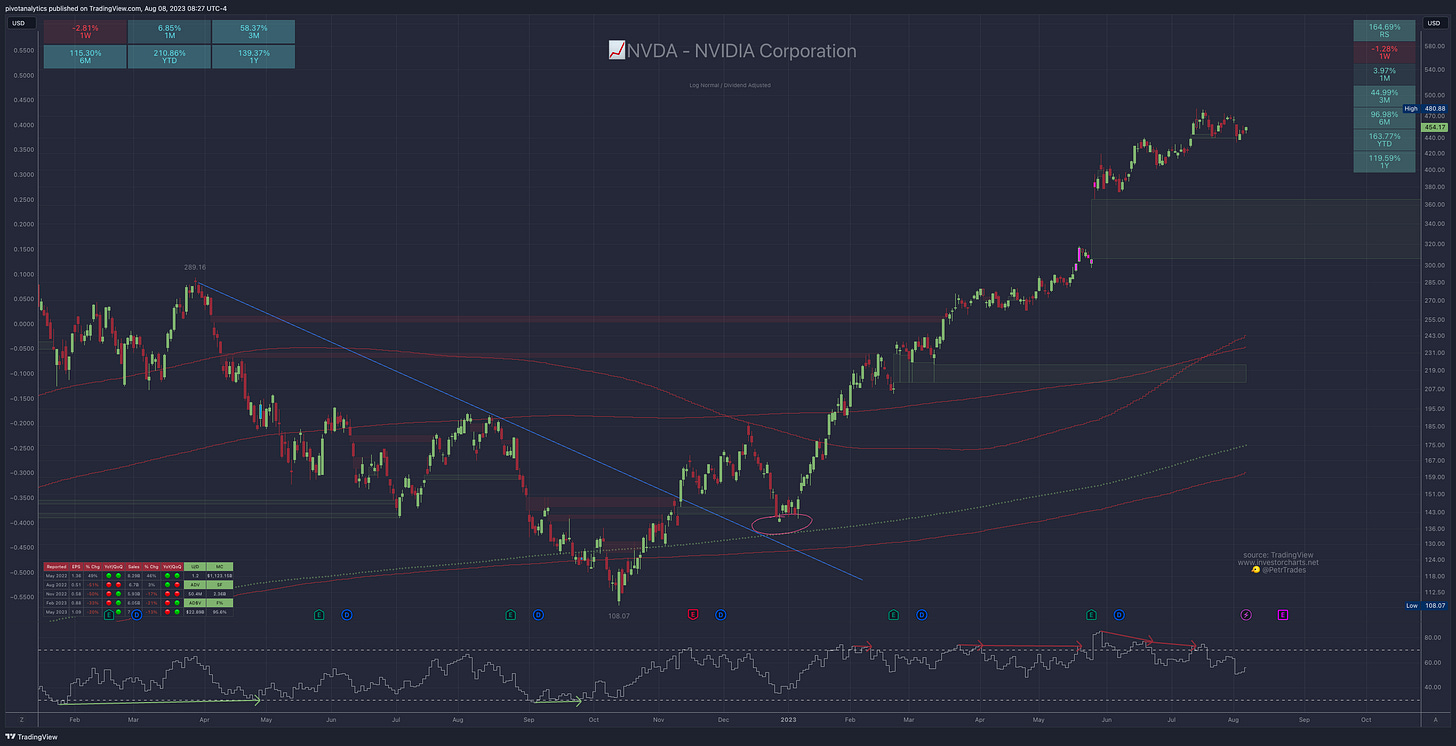Click USD button above the right price scale
The image size is (1456, 746).
[1434, 21]
